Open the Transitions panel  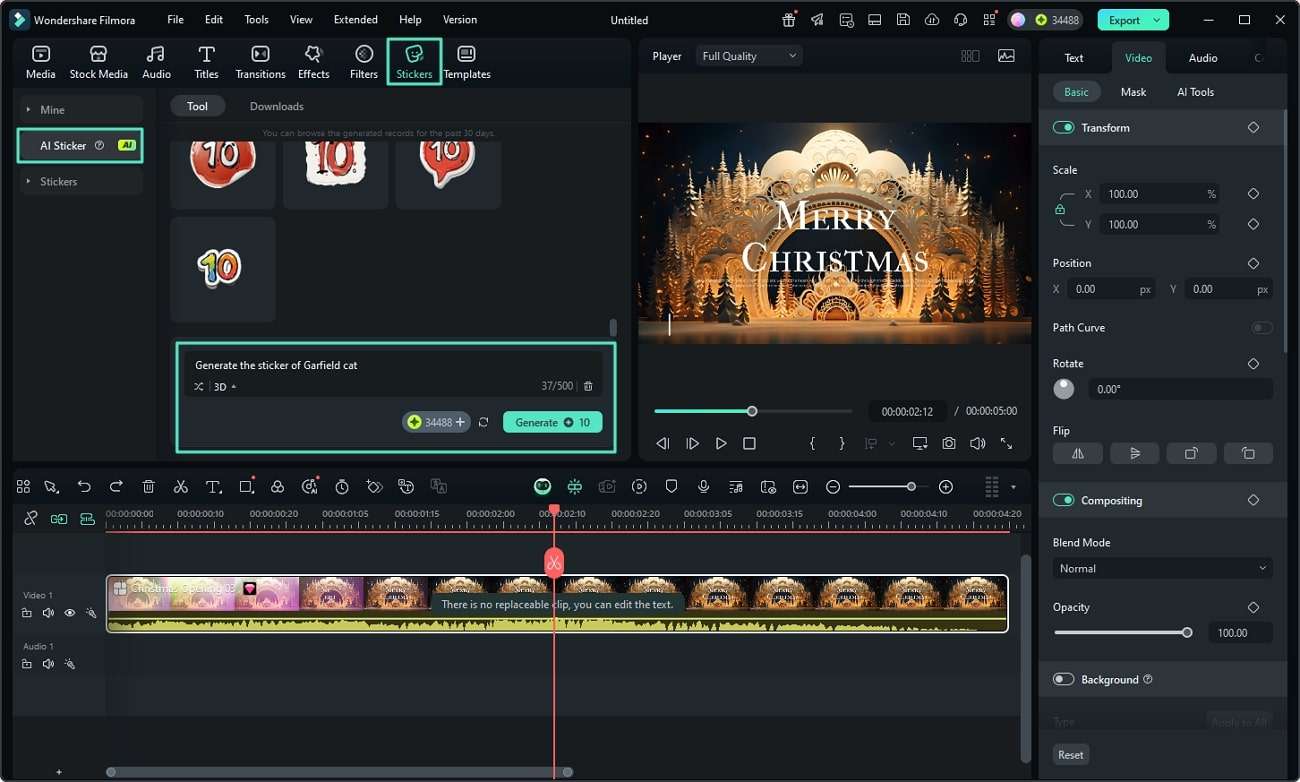point(260,62)
